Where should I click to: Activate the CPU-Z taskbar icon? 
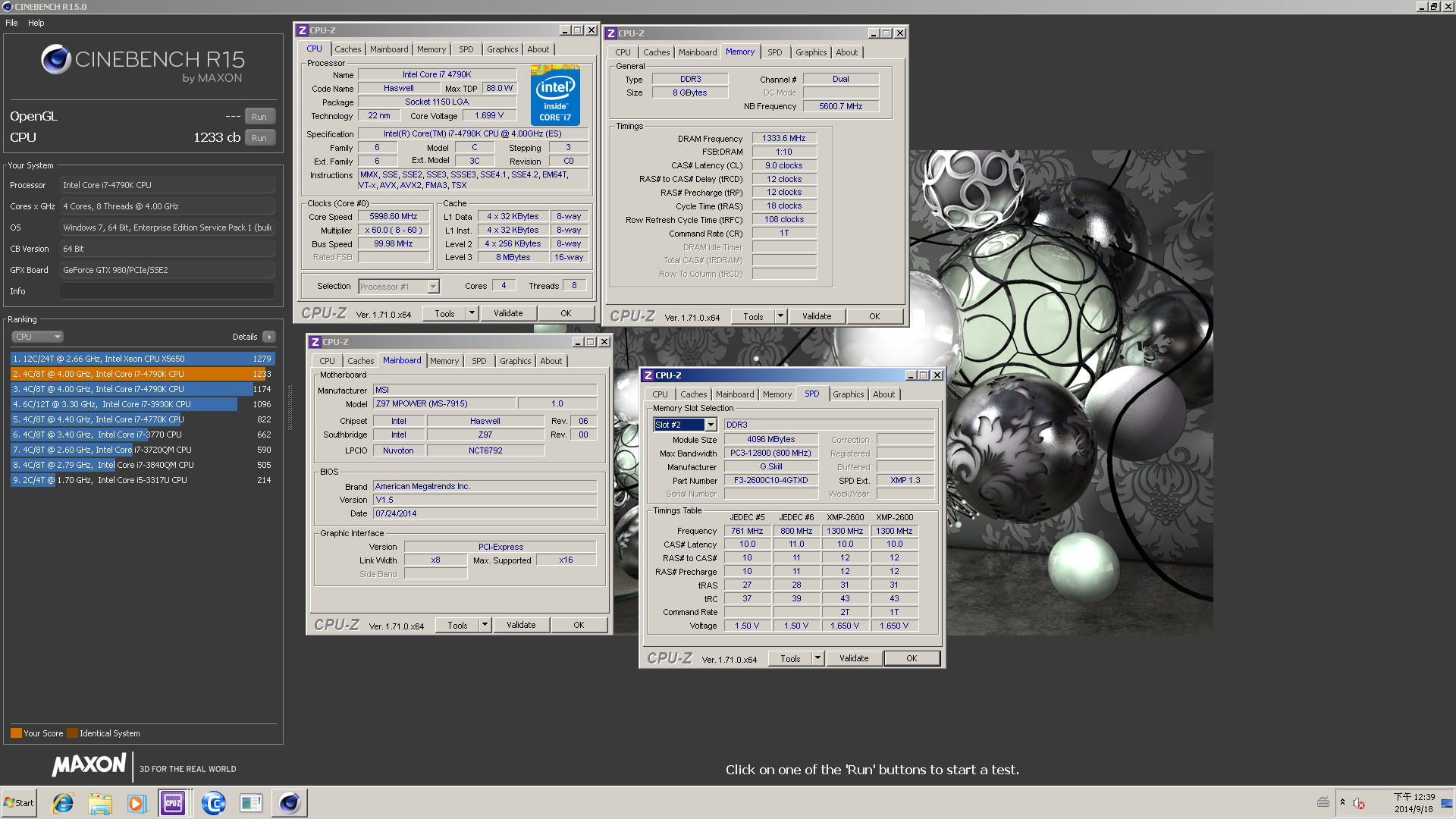coord(173,803)
